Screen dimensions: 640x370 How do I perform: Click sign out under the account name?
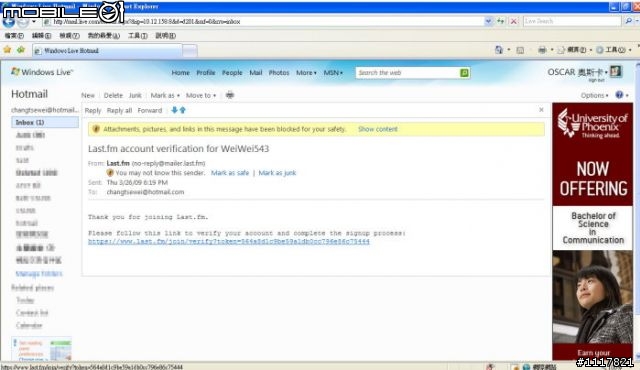(x=596, y=80)
